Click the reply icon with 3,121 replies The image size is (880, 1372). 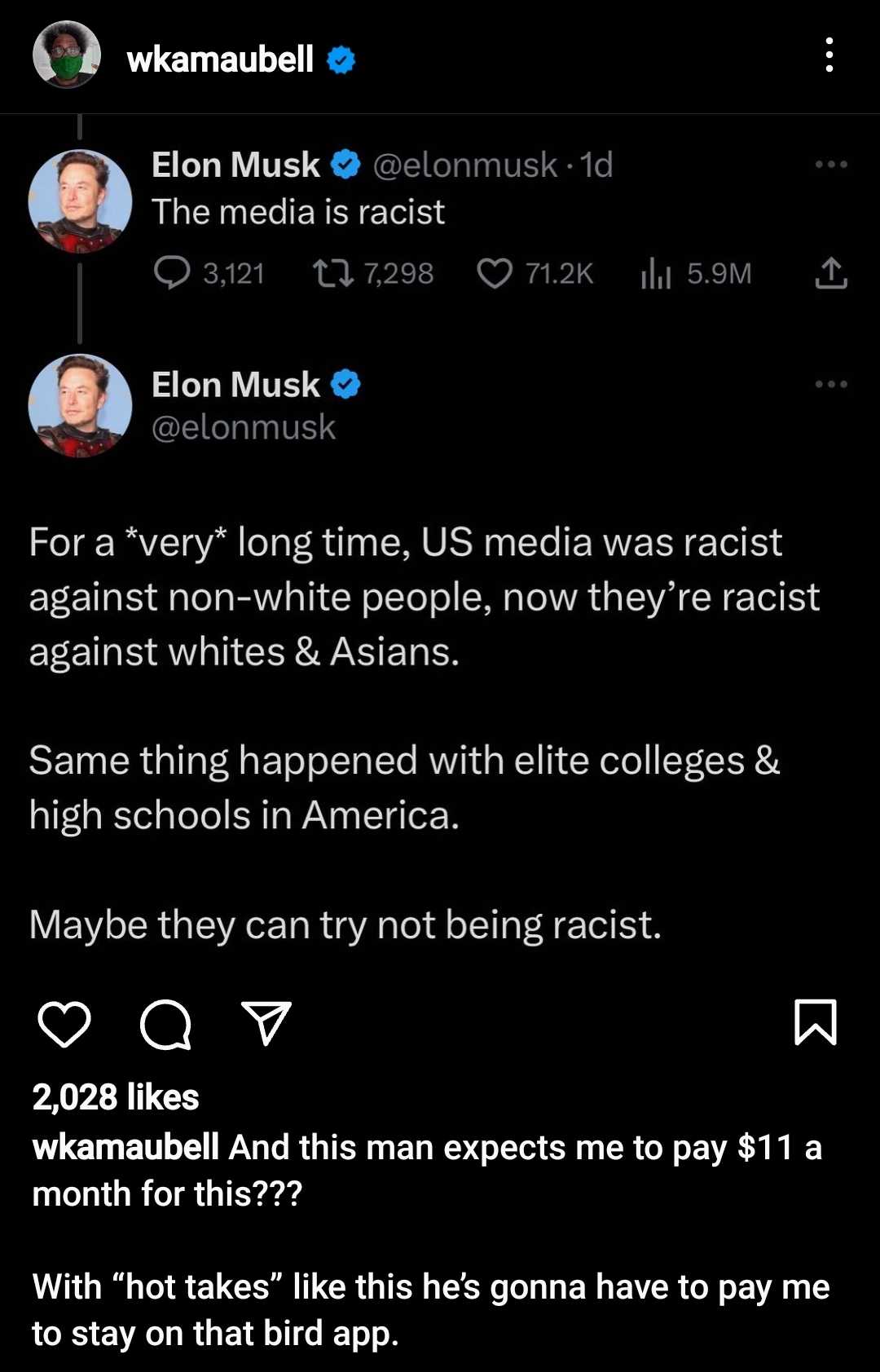pos(172,273)
